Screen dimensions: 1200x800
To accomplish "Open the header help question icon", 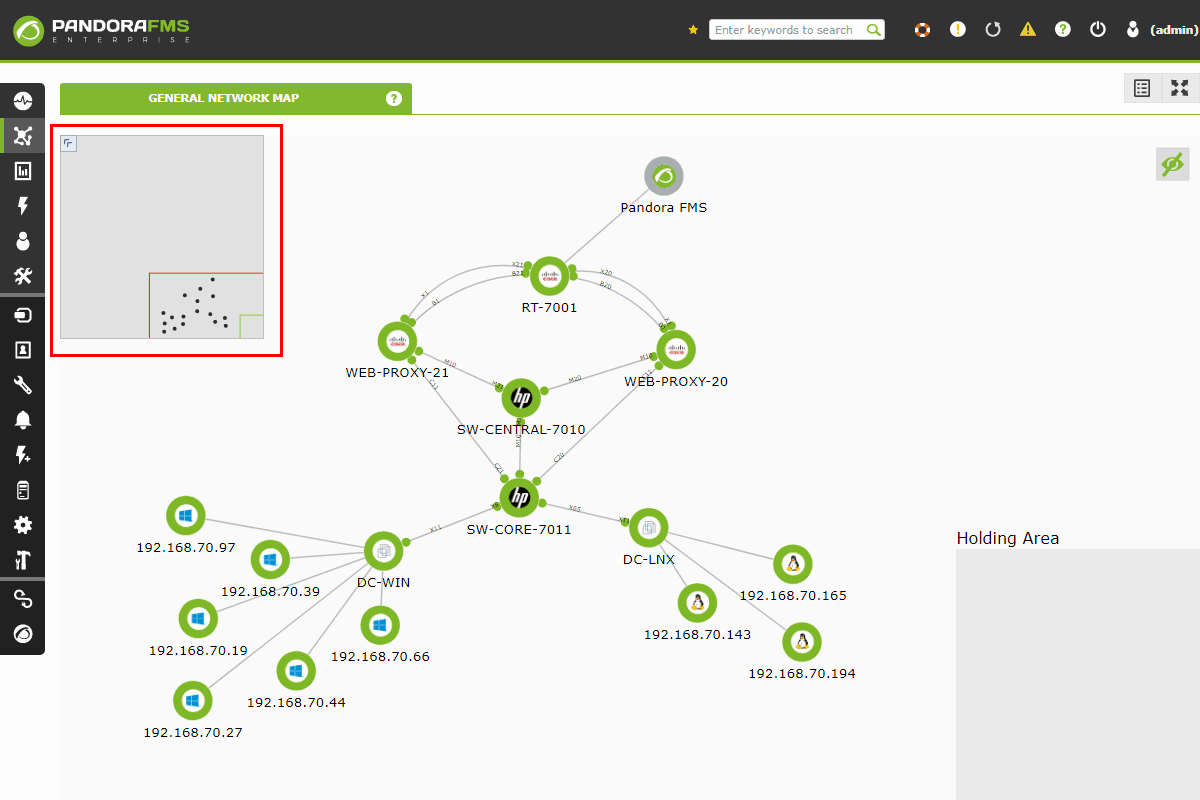I will pyautogui.click(x=1063, y=30).
